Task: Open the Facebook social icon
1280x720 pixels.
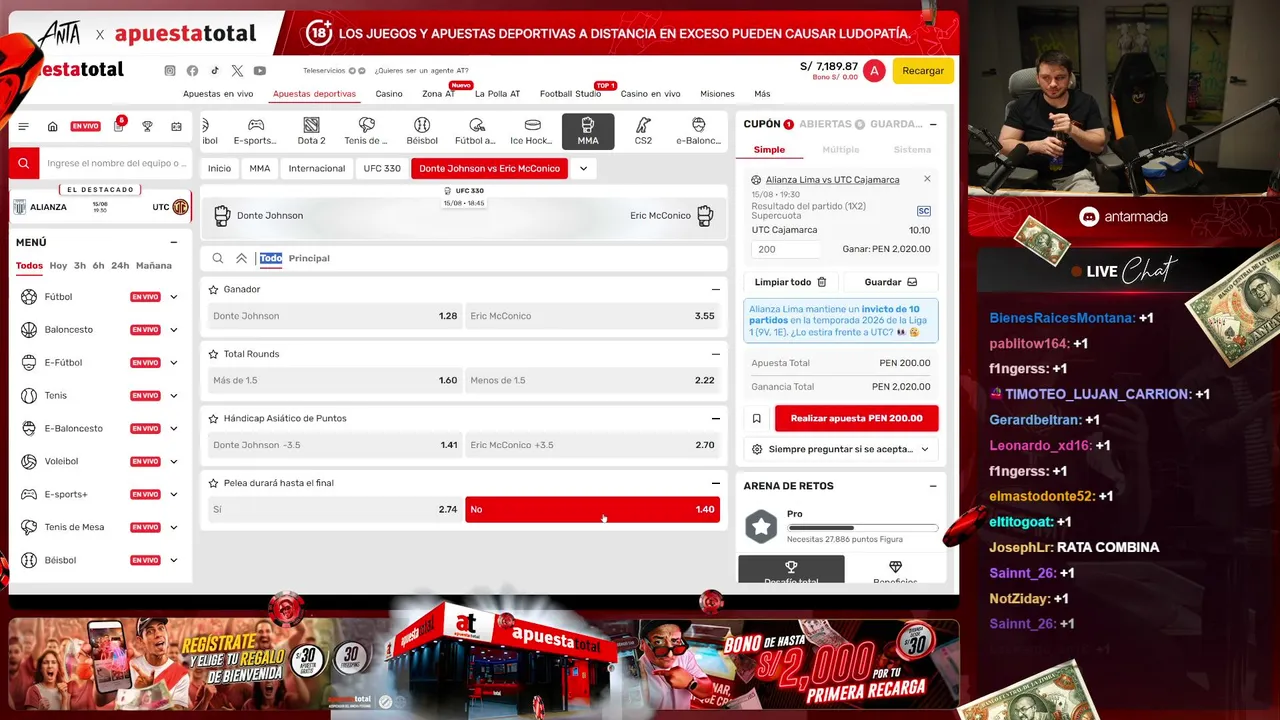Action: point(192,71)
